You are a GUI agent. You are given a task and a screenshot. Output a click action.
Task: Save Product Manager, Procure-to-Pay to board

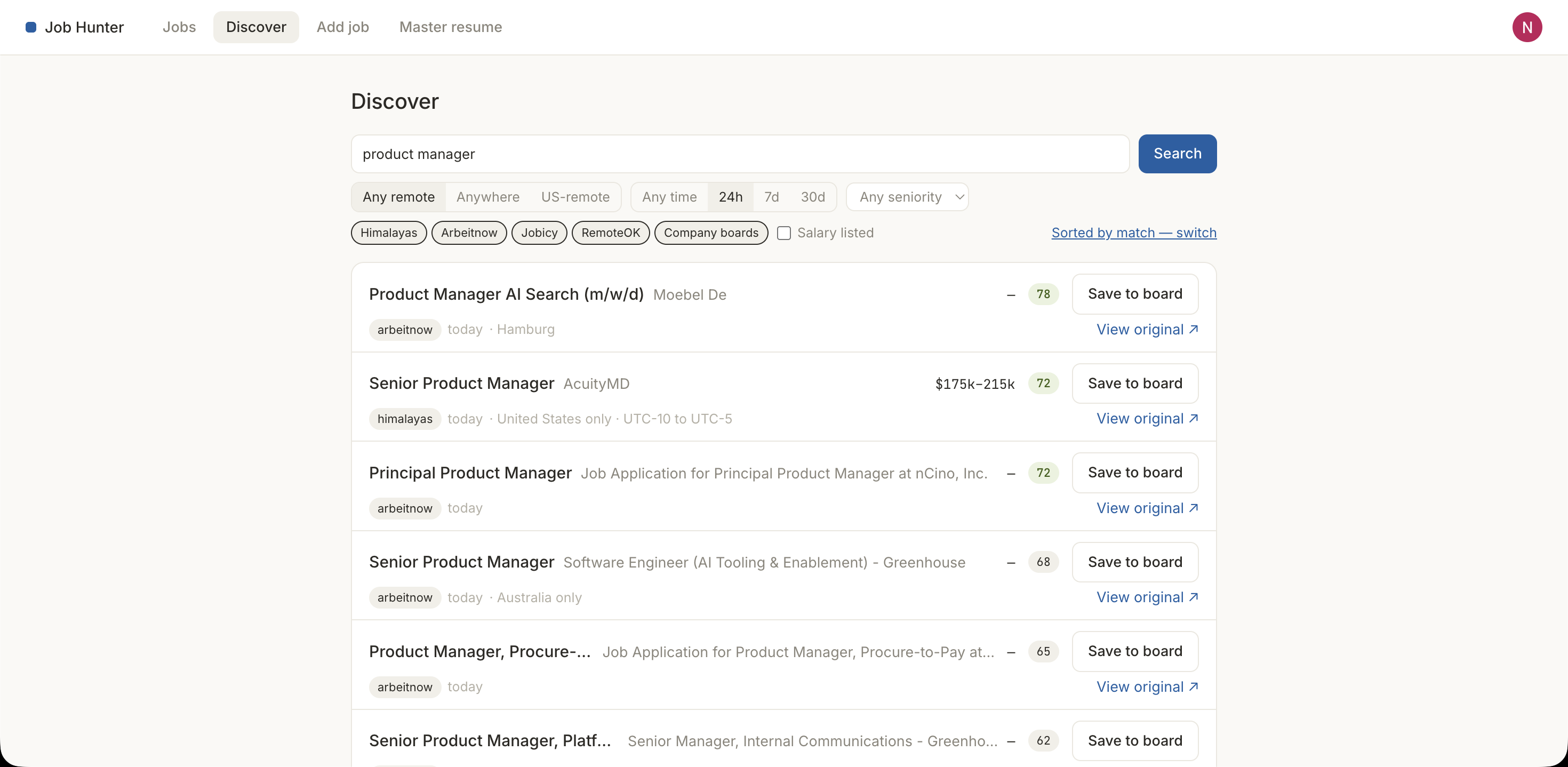[1134, 651]
